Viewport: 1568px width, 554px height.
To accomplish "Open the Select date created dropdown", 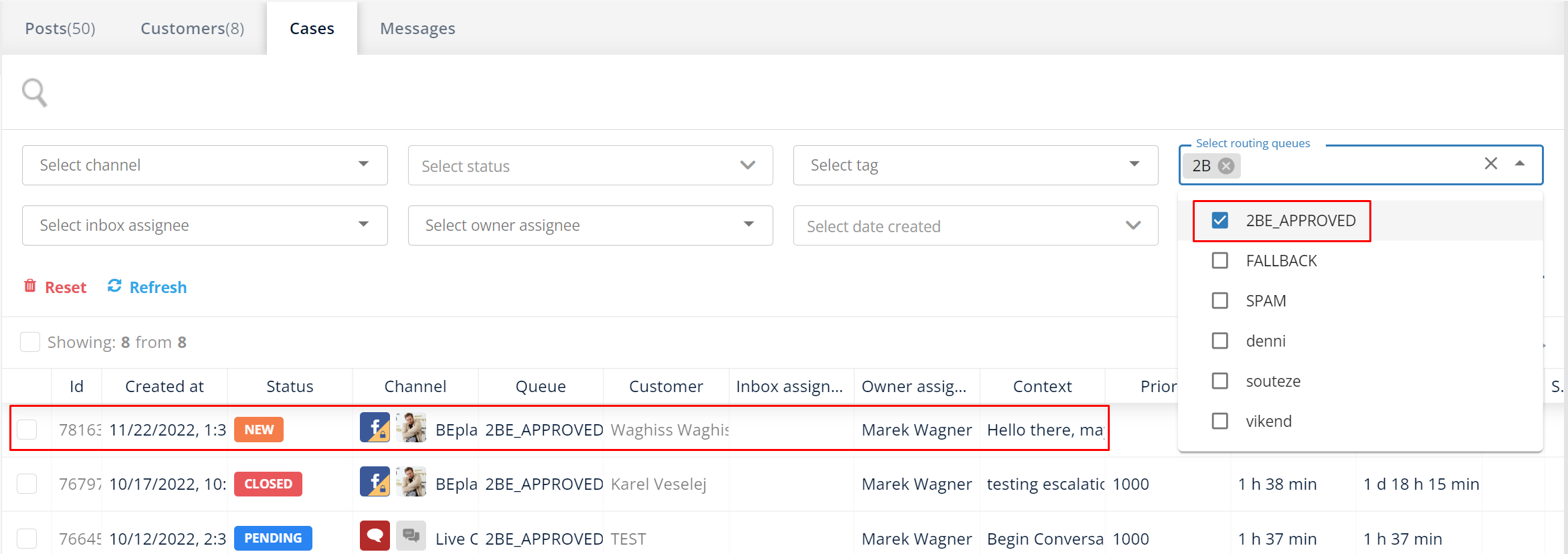I will tap(976, 225).
